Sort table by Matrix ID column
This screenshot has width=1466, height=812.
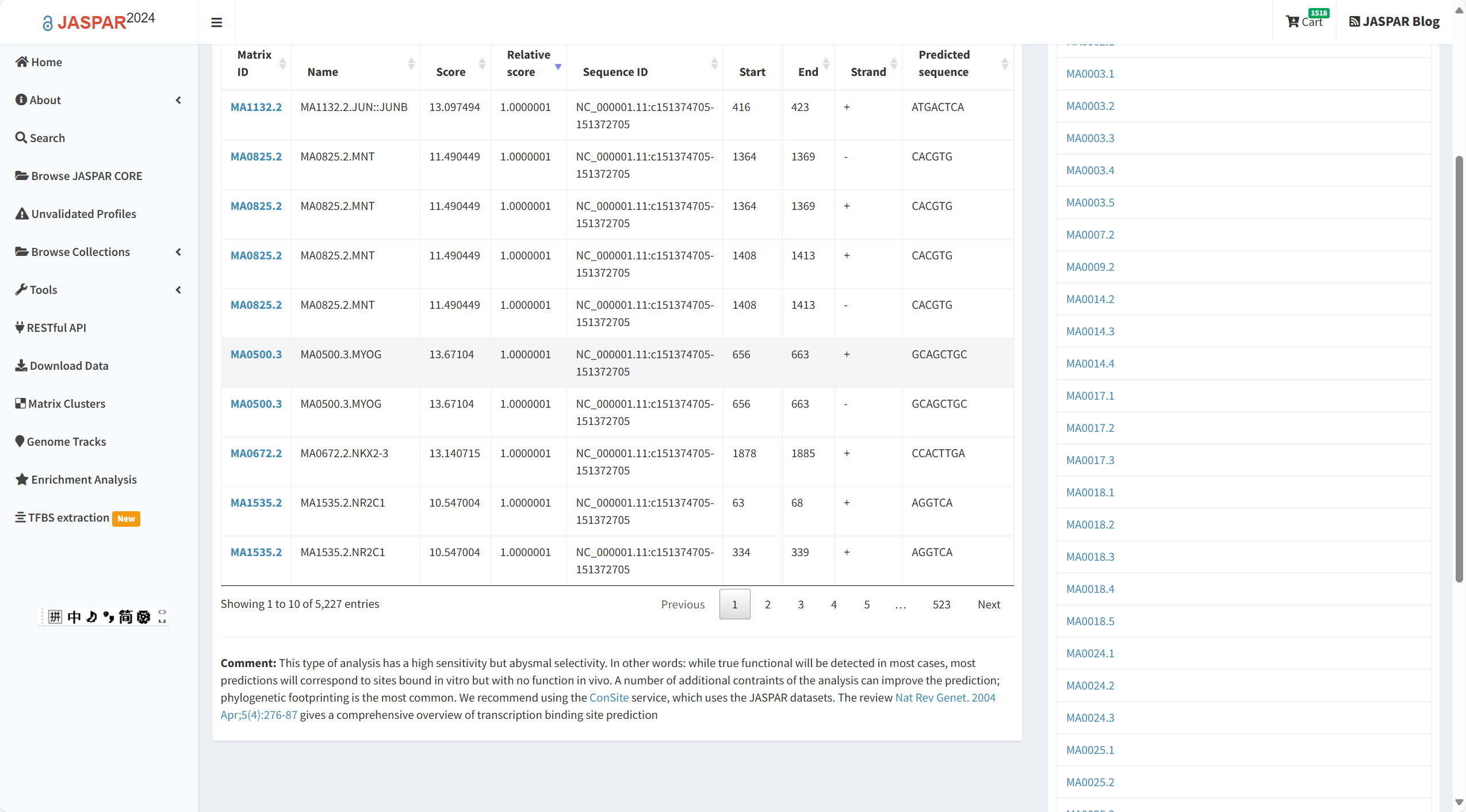[255, 63]
